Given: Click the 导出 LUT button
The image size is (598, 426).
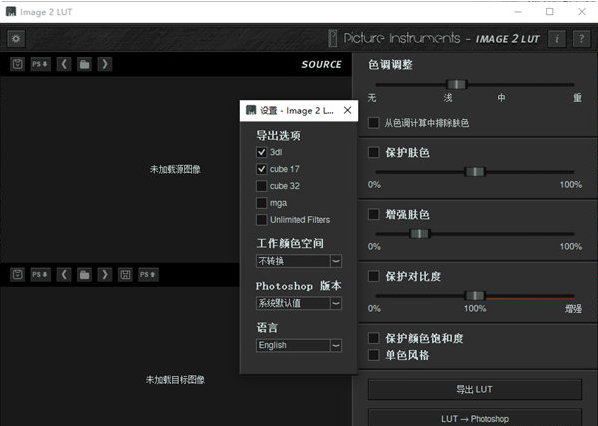Looking at the screenshot, I should pos(475,389).
